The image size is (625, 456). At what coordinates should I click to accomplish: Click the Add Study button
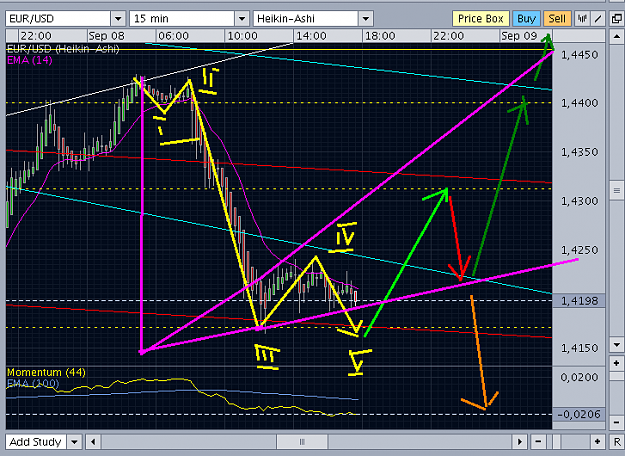[35, 442]
